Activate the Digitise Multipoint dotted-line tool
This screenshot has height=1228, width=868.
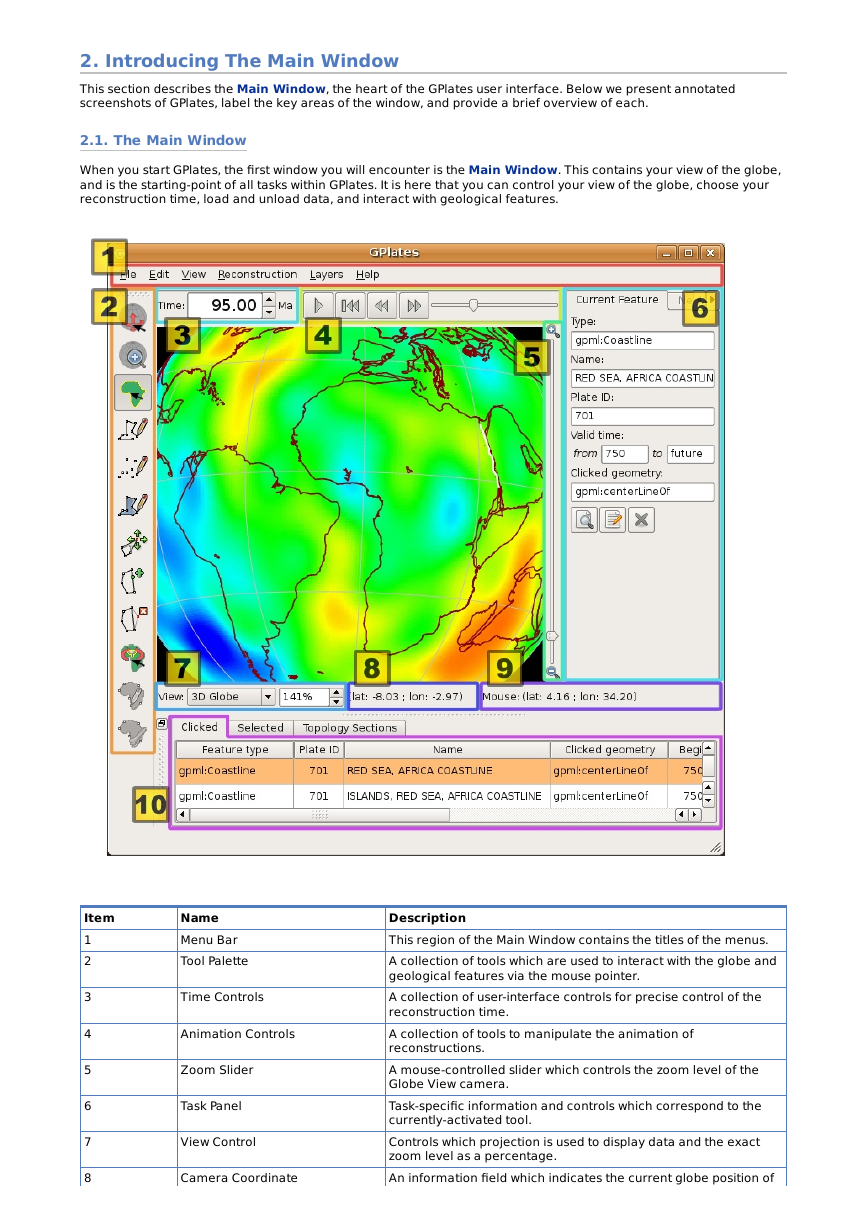point(133,467)
